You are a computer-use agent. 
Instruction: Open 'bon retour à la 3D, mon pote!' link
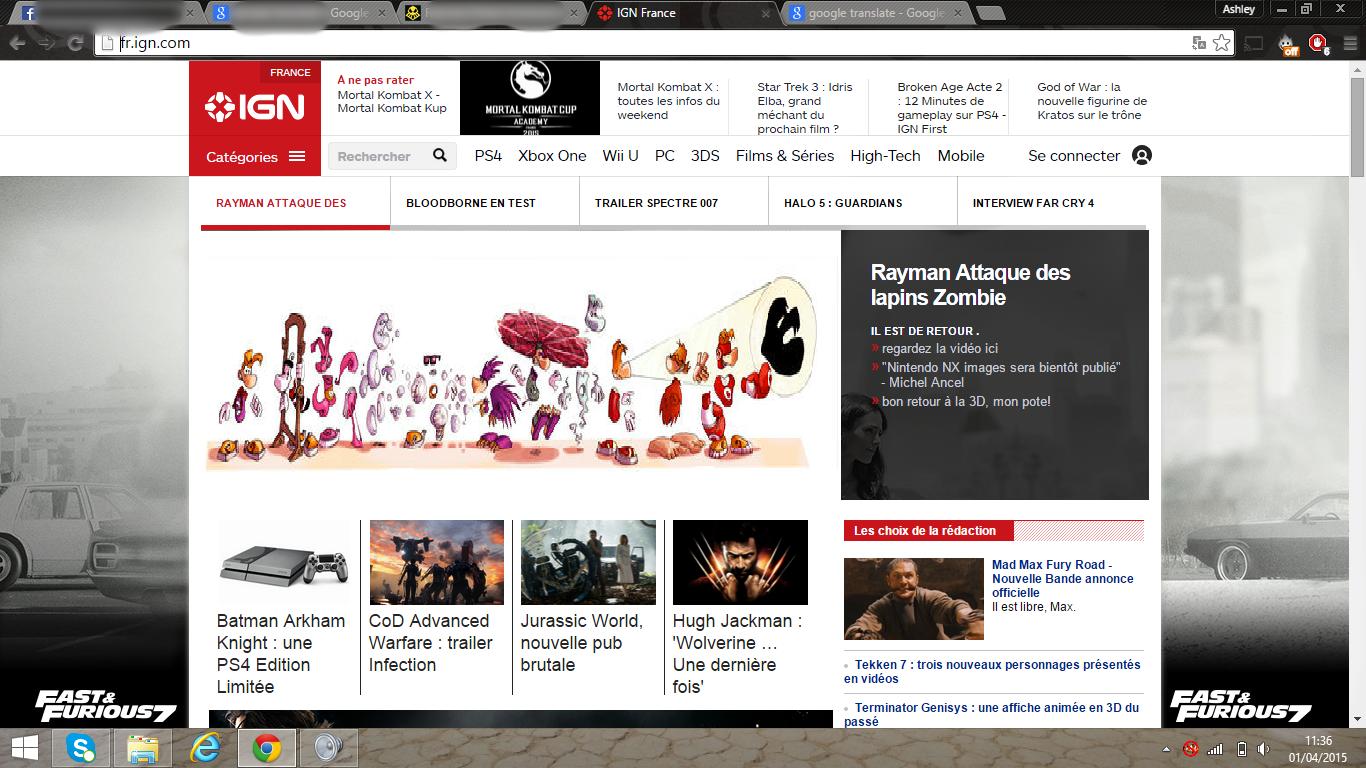[x=966, y=401]
